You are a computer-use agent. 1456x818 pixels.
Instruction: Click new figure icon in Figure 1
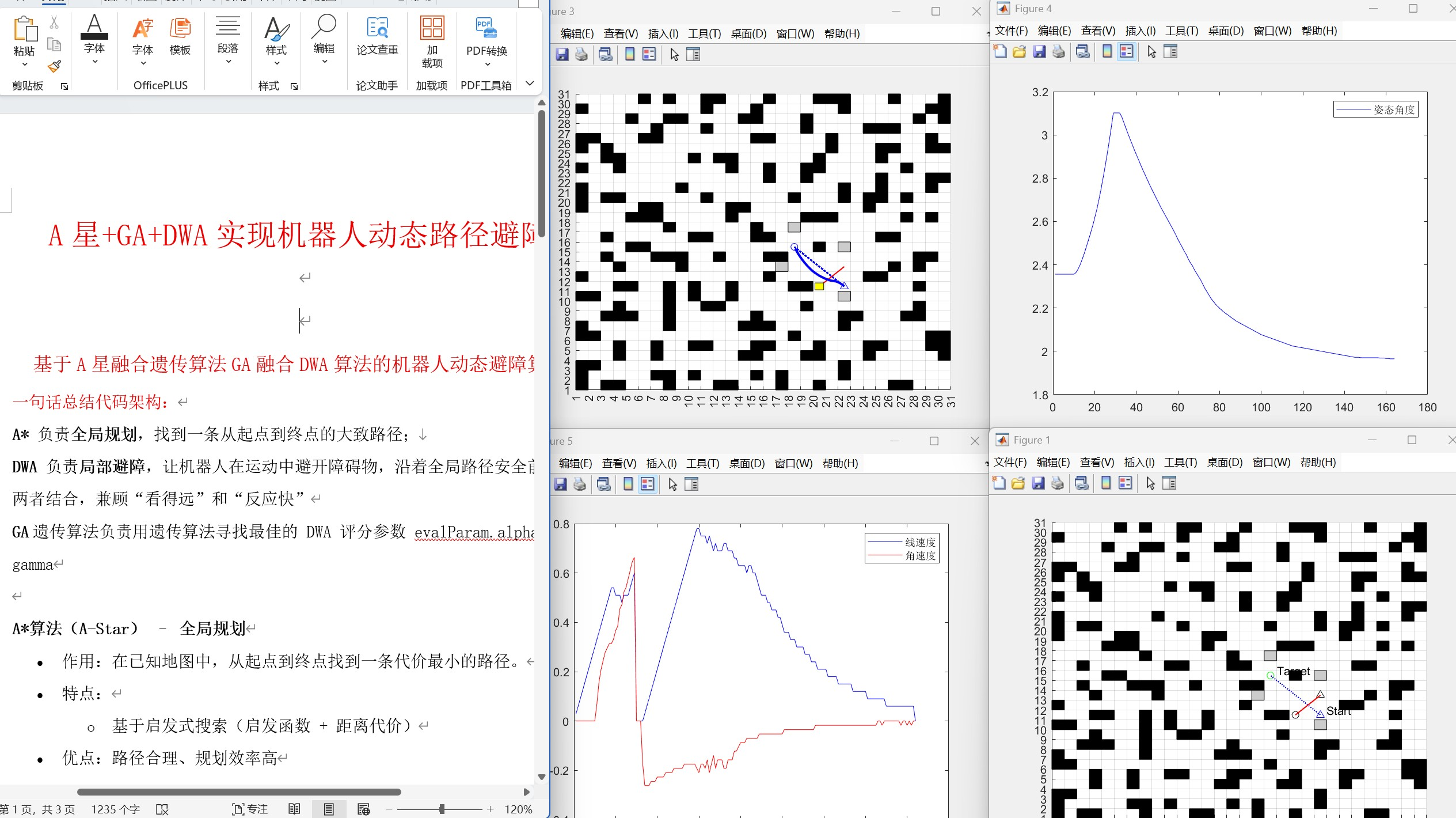[x=999, y=483]
